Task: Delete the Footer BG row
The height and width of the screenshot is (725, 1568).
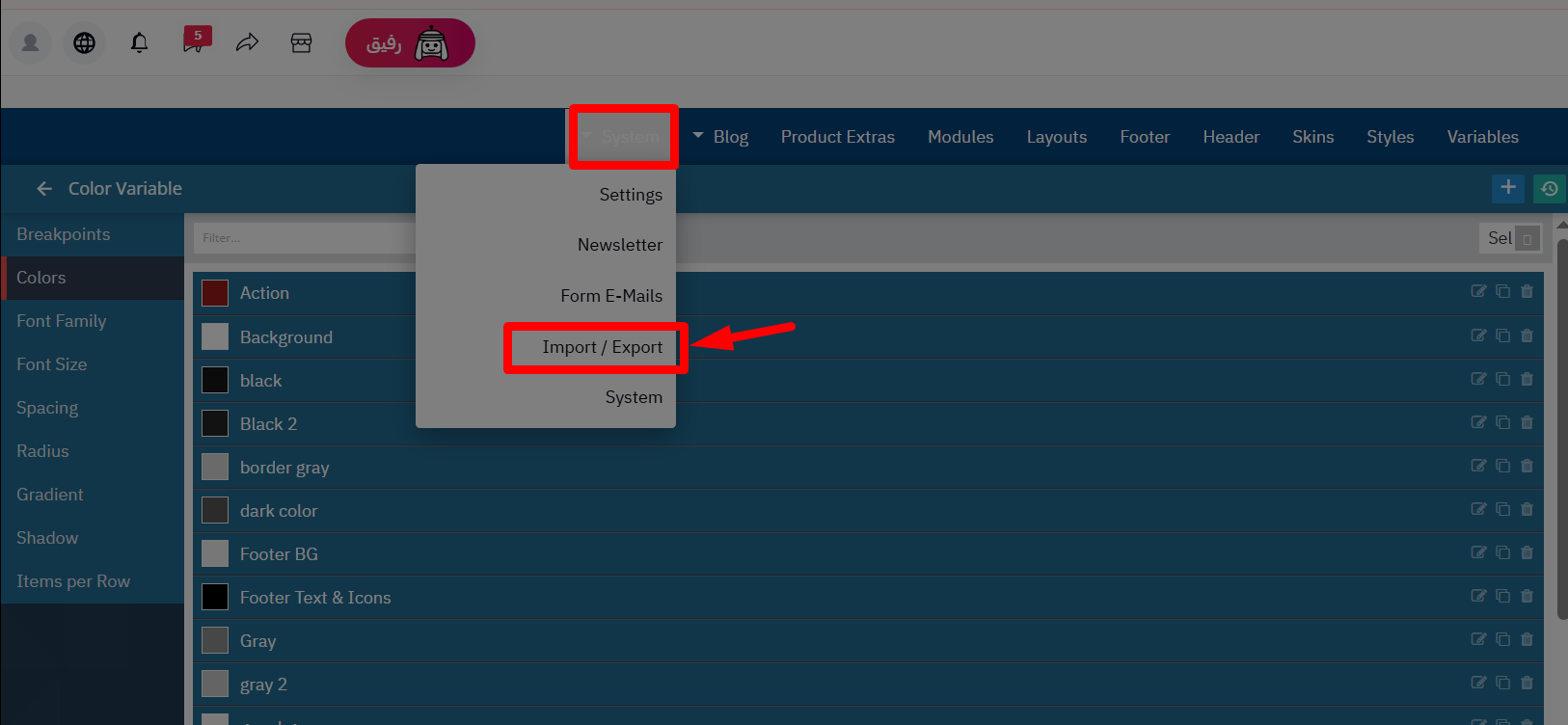Action: pyautogui.click(x=1527, y=552)
